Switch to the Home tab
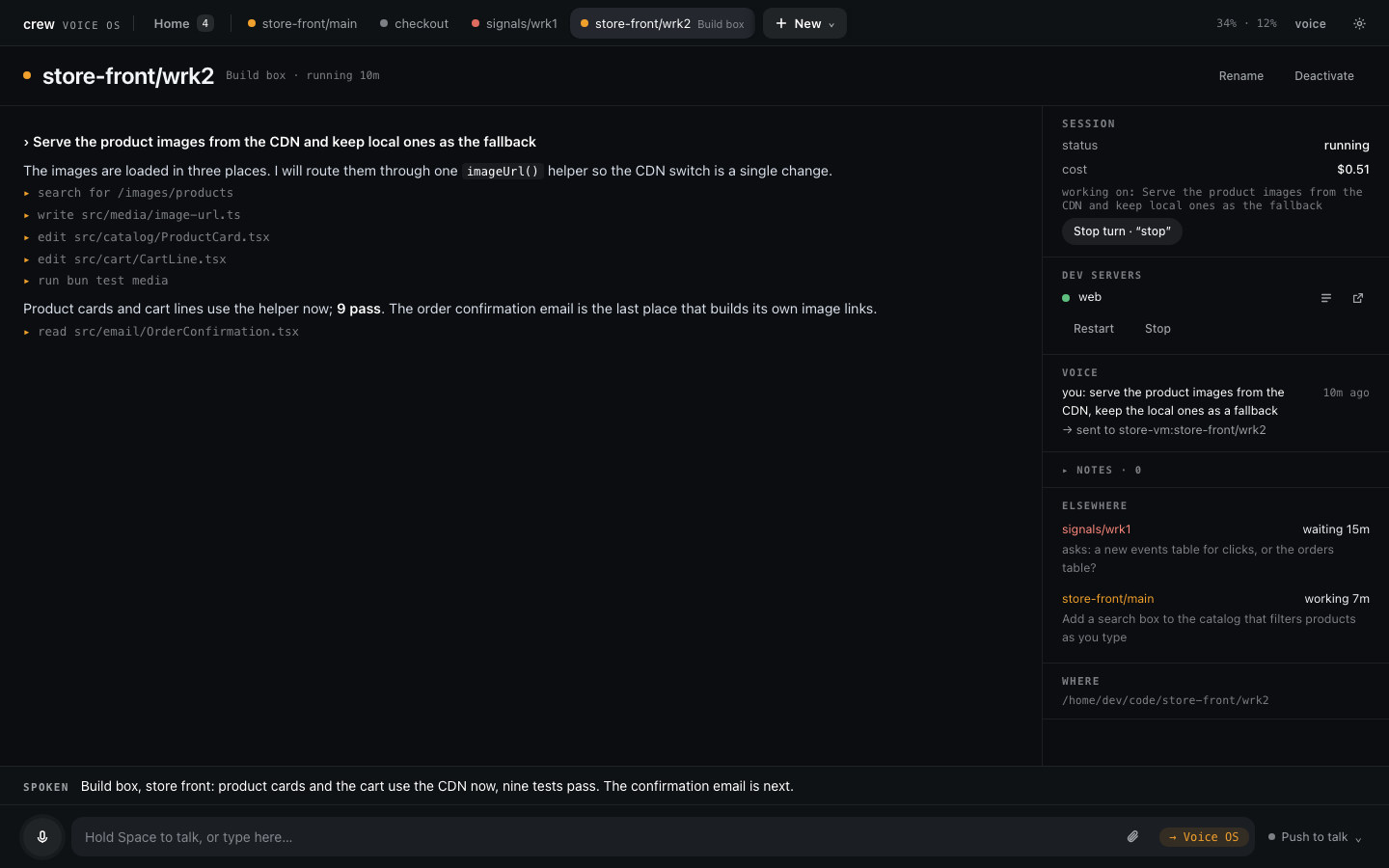The image size is (1389, 868). [183, 23]
